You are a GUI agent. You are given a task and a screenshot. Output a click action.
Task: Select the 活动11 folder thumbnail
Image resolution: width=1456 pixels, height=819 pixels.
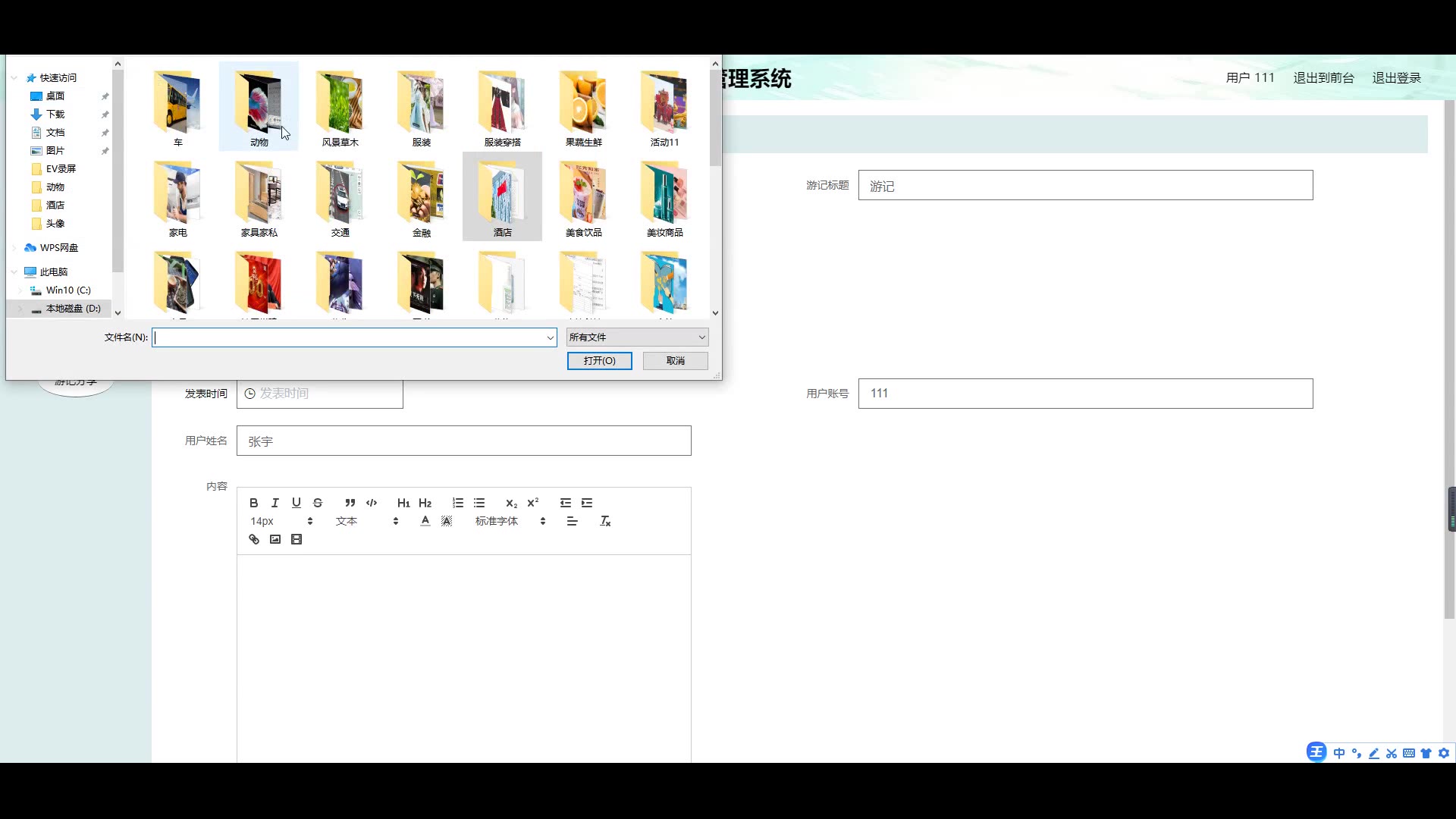click(x=664, y=107)
